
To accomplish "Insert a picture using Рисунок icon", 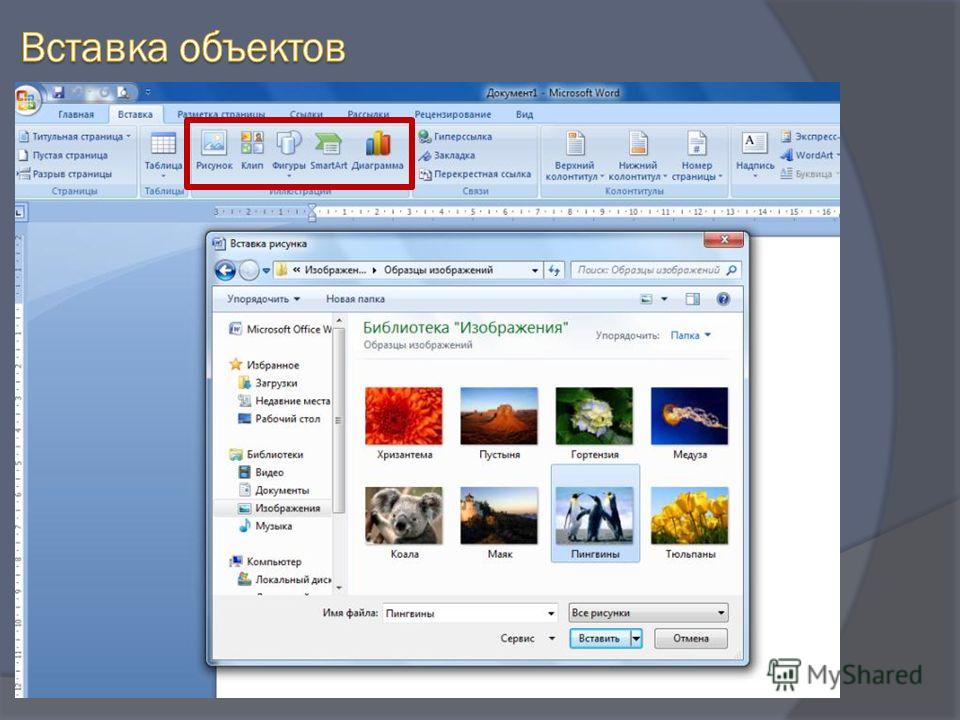I will point(214,150).
